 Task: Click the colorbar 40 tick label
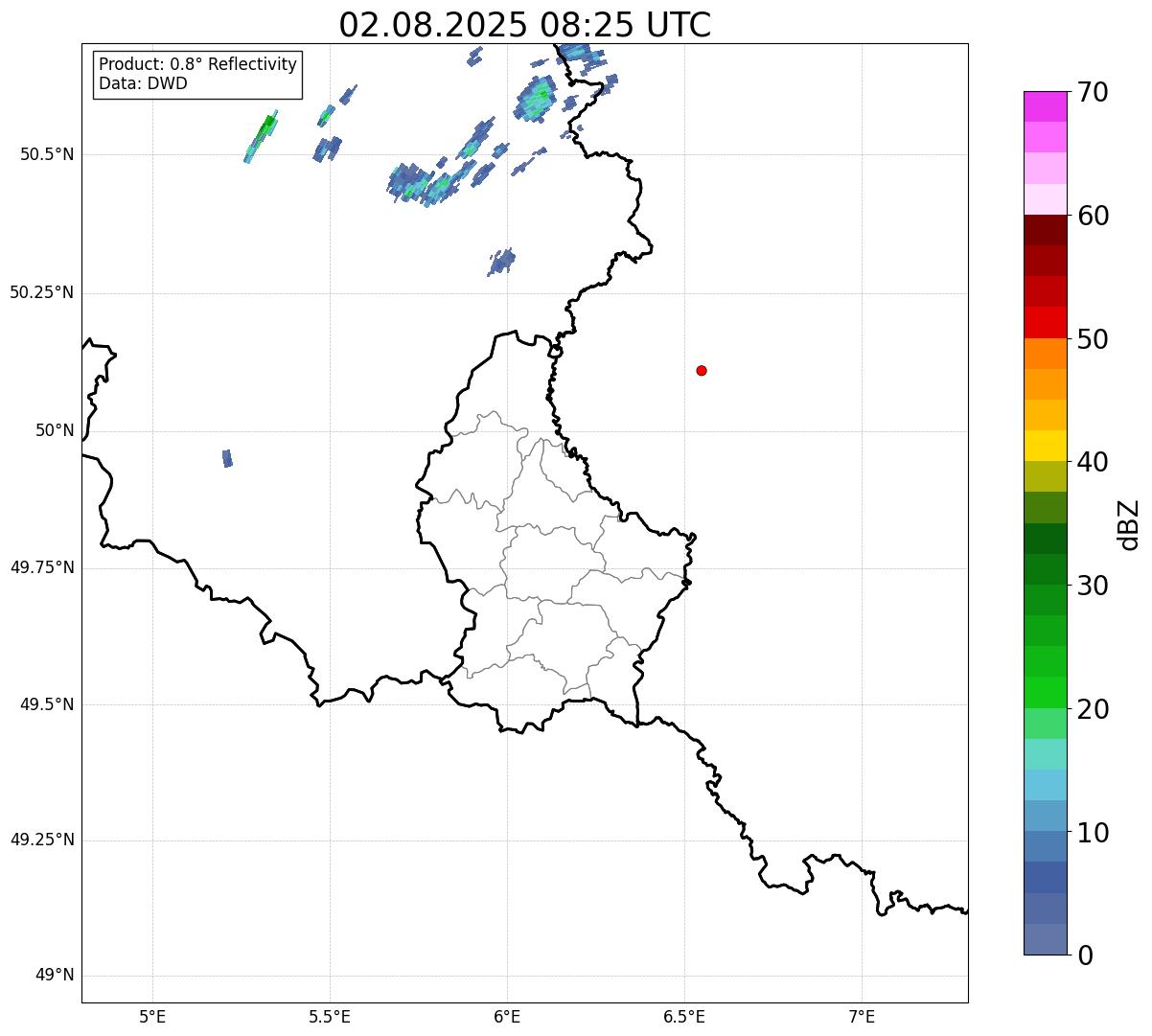pos(1093,462)
